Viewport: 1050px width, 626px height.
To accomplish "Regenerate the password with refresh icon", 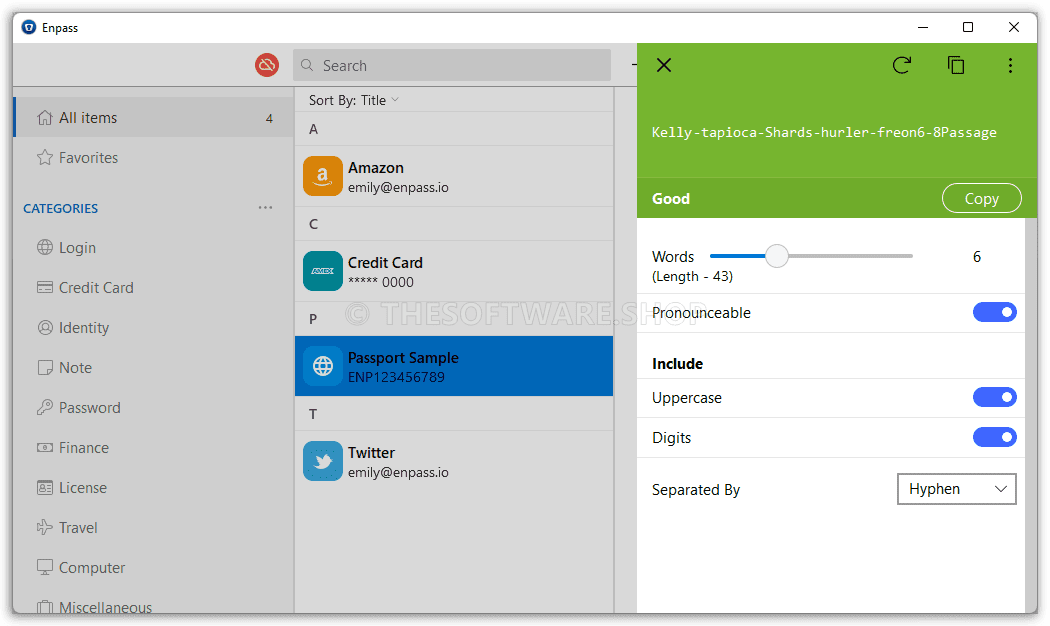I will [902, 65].
